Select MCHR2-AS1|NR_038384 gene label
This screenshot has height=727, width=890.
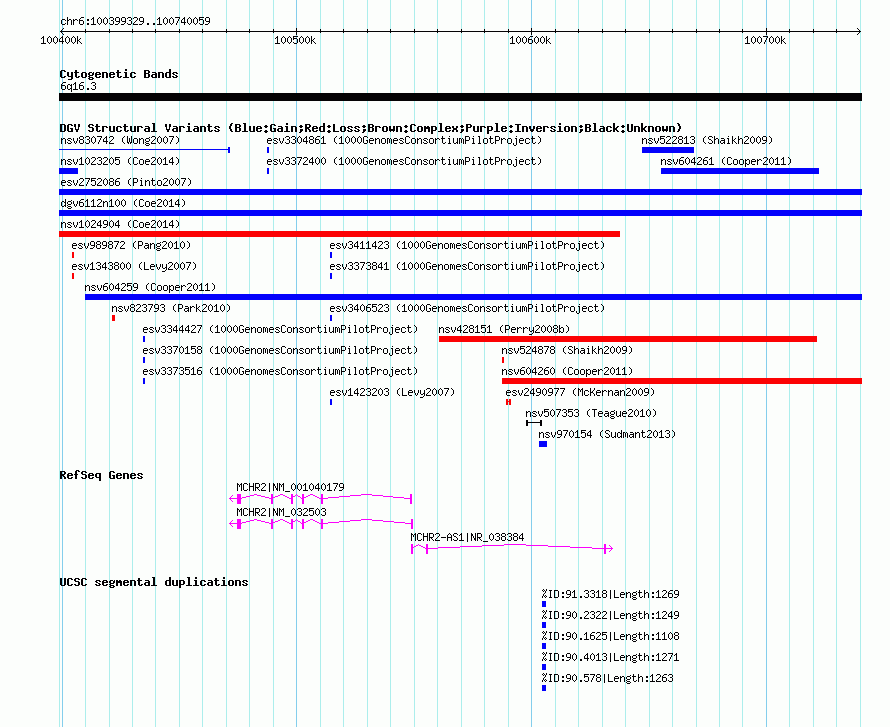click(x=467, y=537)
